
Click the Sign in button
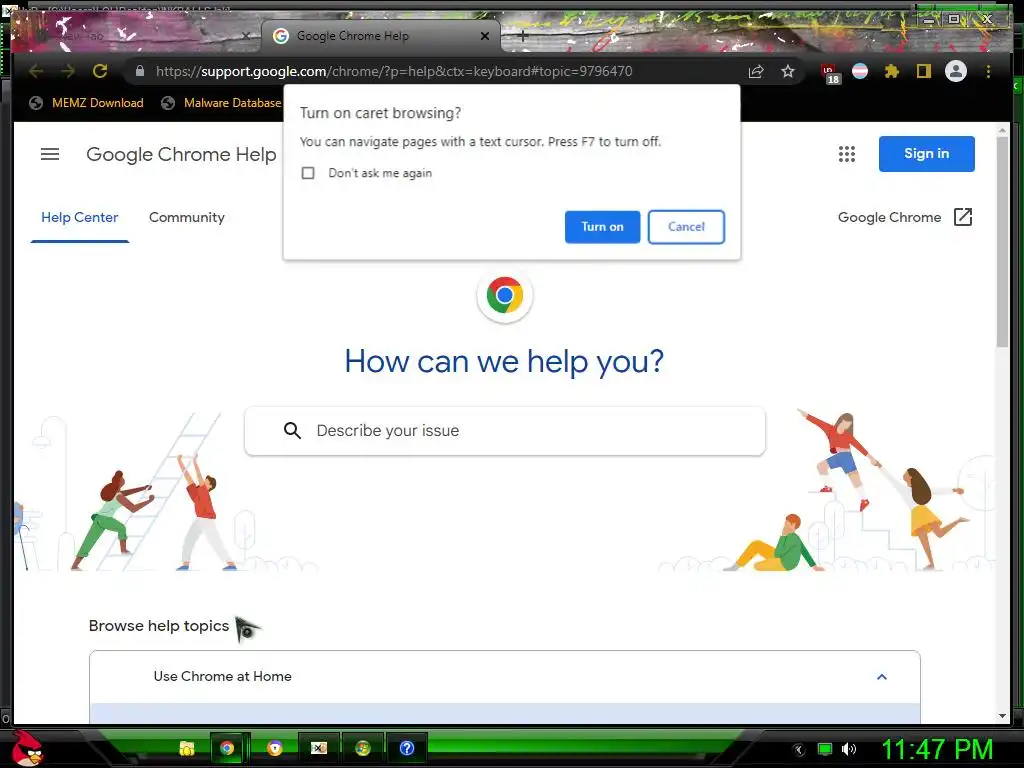tap(926, 154)
